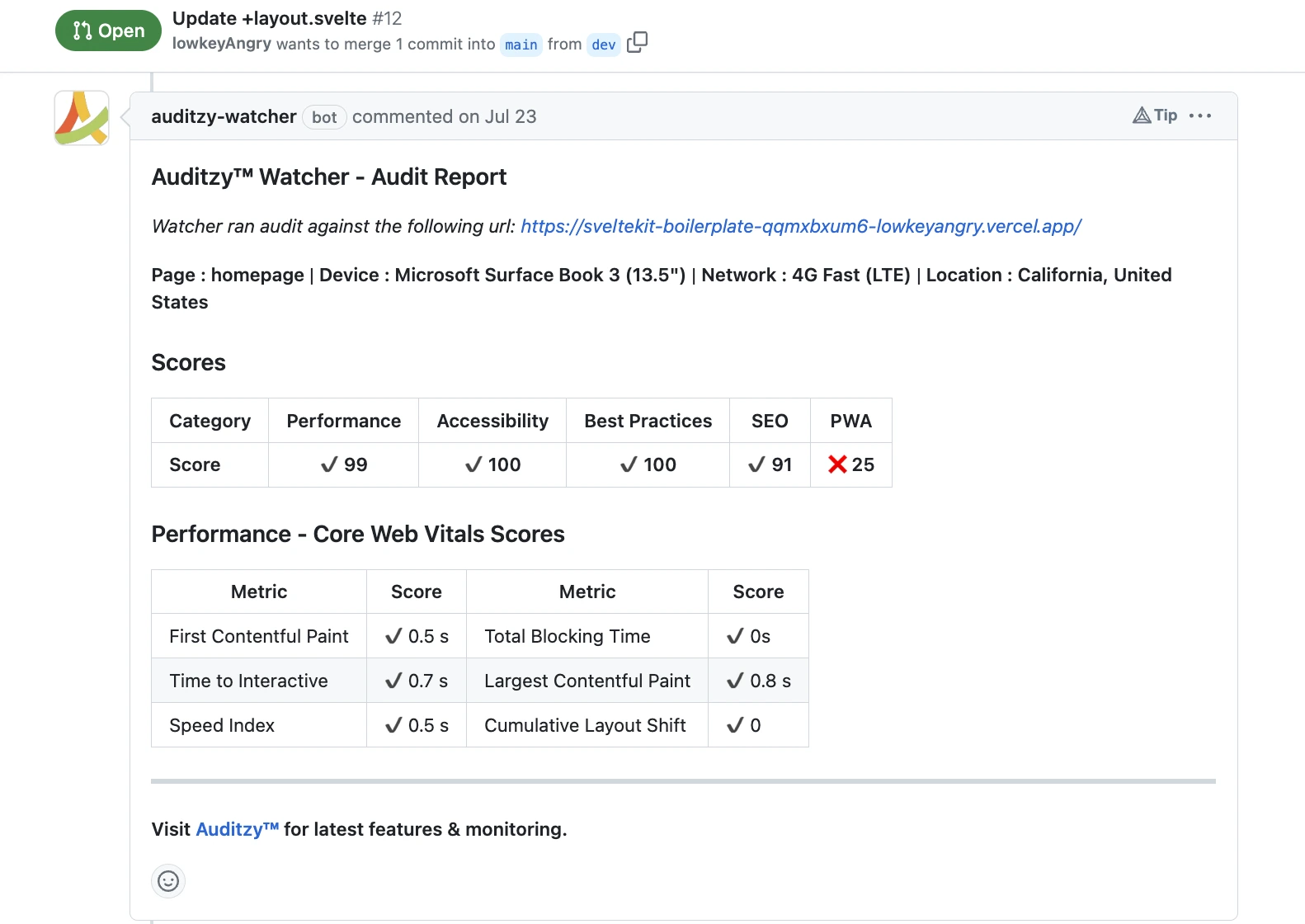Viewport: 1305px width, 924px height.
Task: Click the Time to Interactive 0.7 s value
Action: tap(417, 681)
